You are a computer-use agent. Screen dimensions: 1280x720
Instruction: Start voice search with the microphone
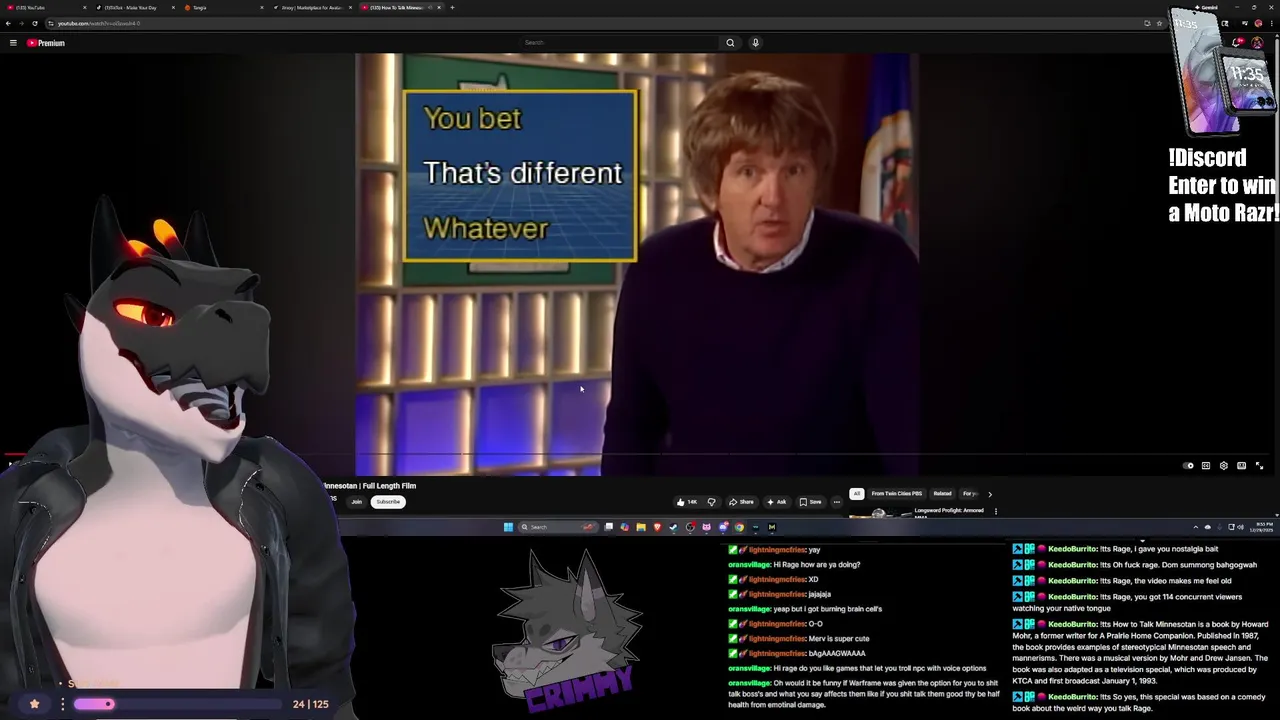tap(755, 43)
